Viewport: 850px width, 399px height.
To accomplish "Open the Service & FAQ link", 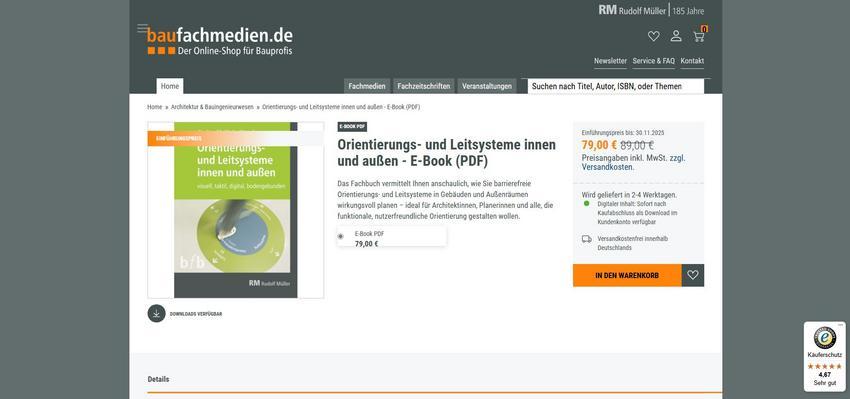I will tap(654, 61).
